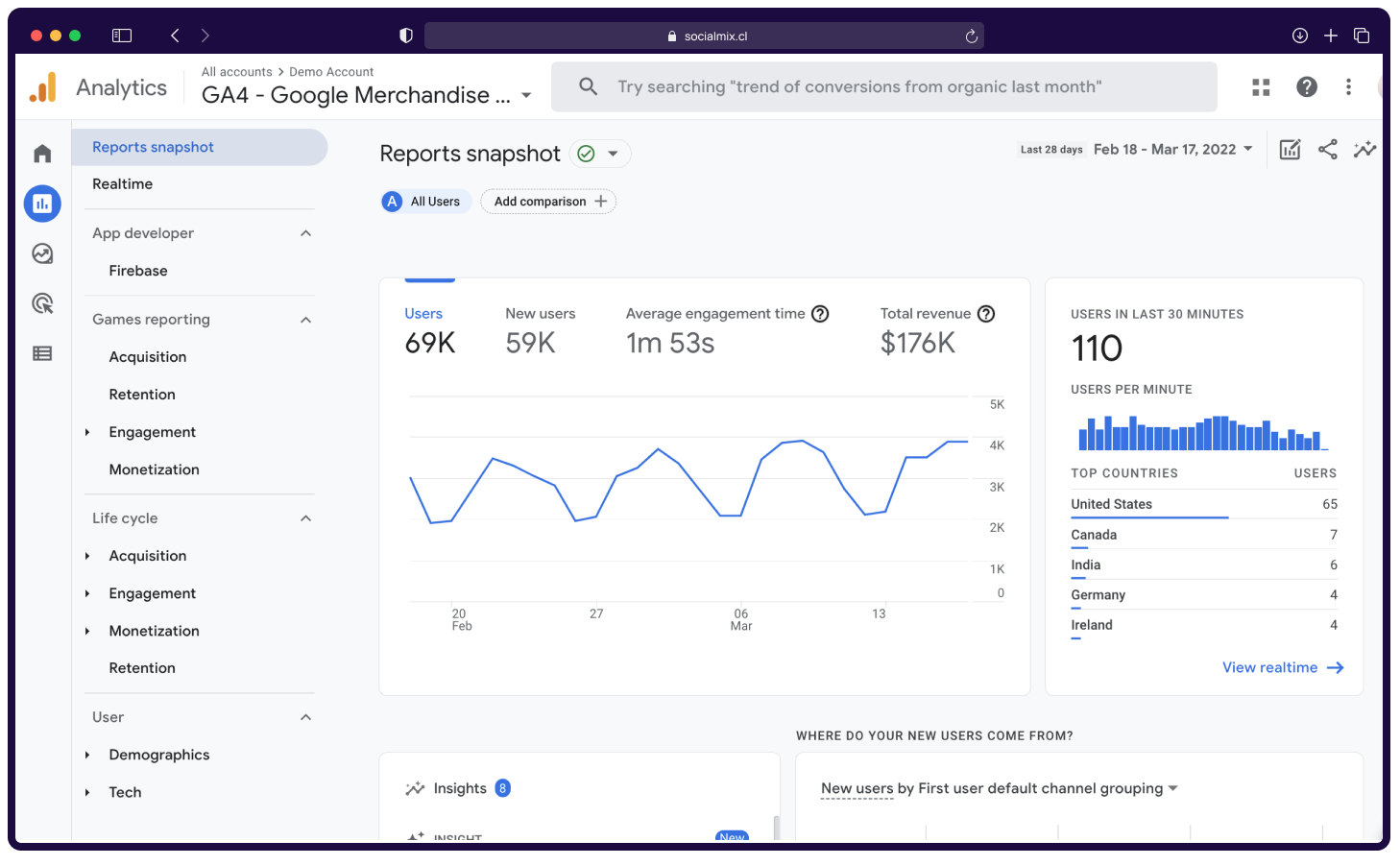Open the report status checkmark dropdown
The image size is (1400, 865).
600,154
